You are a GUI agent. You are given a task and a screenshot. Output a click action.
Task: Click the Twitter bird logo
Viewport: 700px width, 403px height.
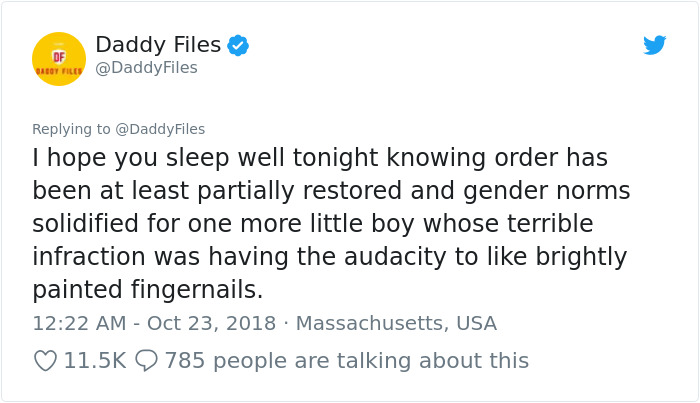coord(654,45)
